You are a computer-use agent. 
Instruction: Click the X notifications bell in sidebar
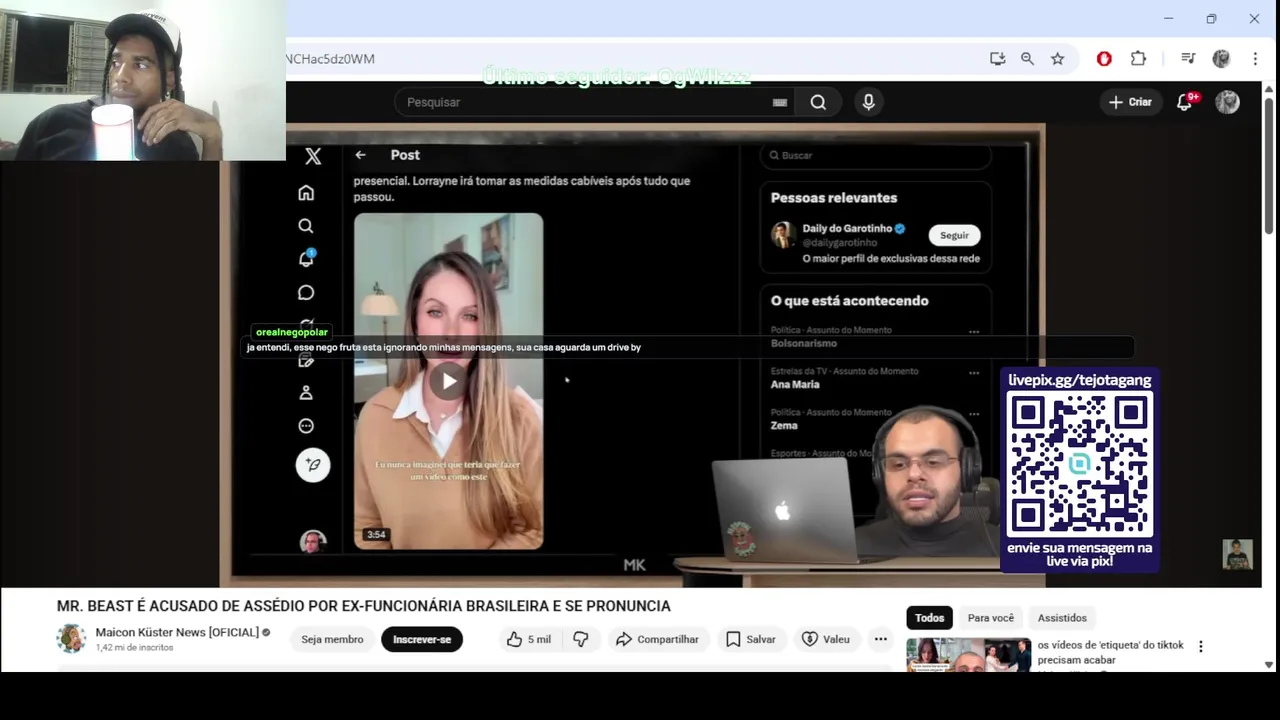(306, 259)
